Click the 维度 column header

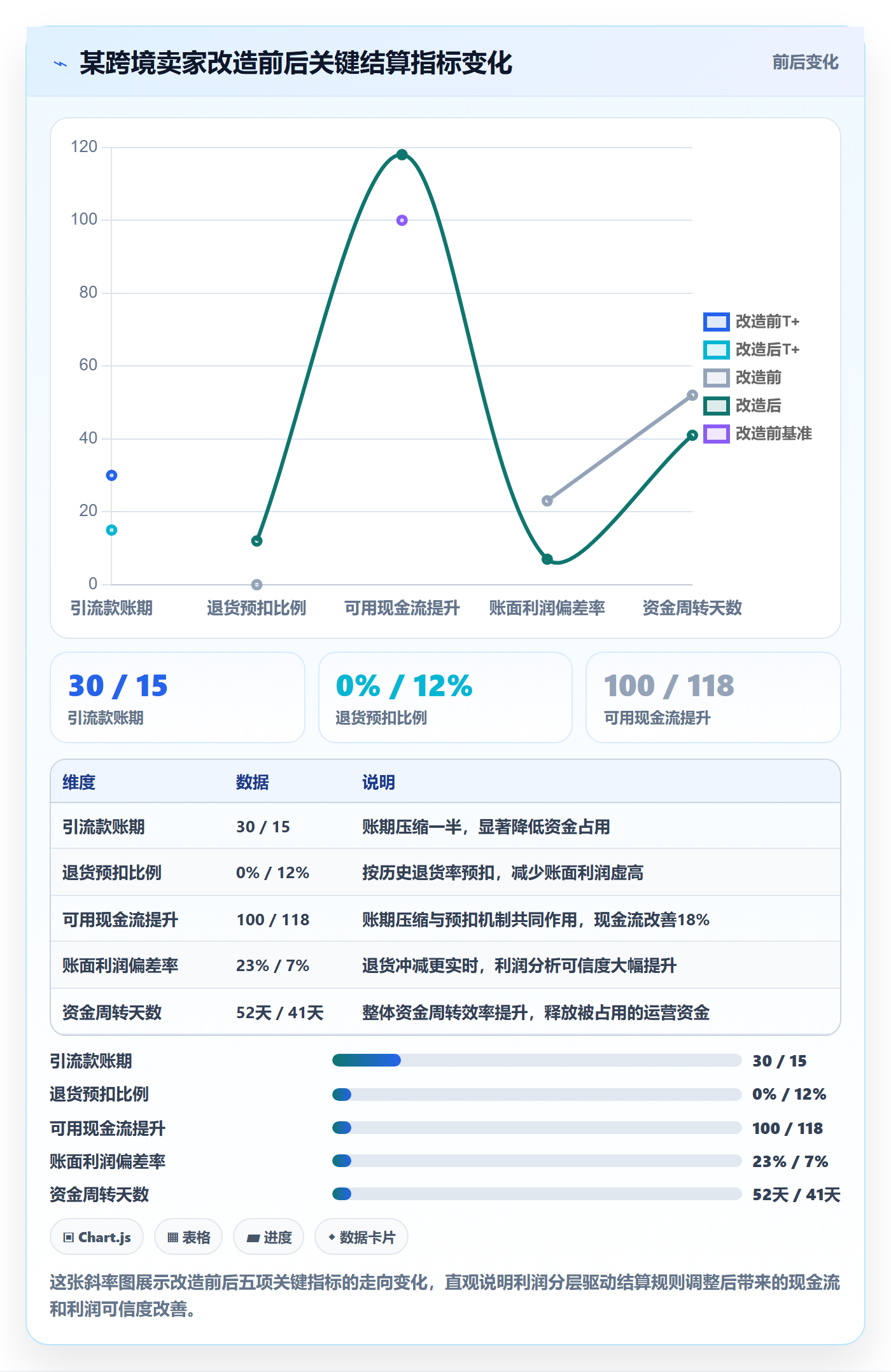pyautogui.click(x=79, y=782)
